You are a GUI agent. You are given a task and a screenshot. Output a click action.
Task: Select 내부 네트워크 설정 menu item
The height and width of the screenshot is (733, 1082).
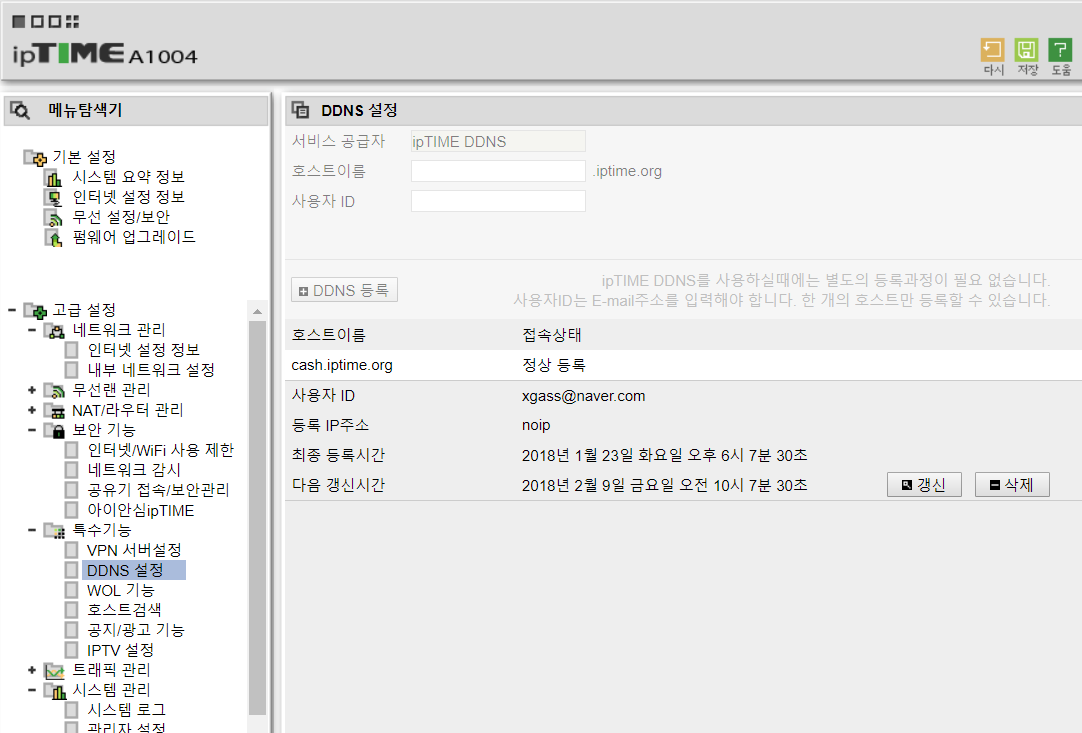pyautogui.click(x=151, y=370)
